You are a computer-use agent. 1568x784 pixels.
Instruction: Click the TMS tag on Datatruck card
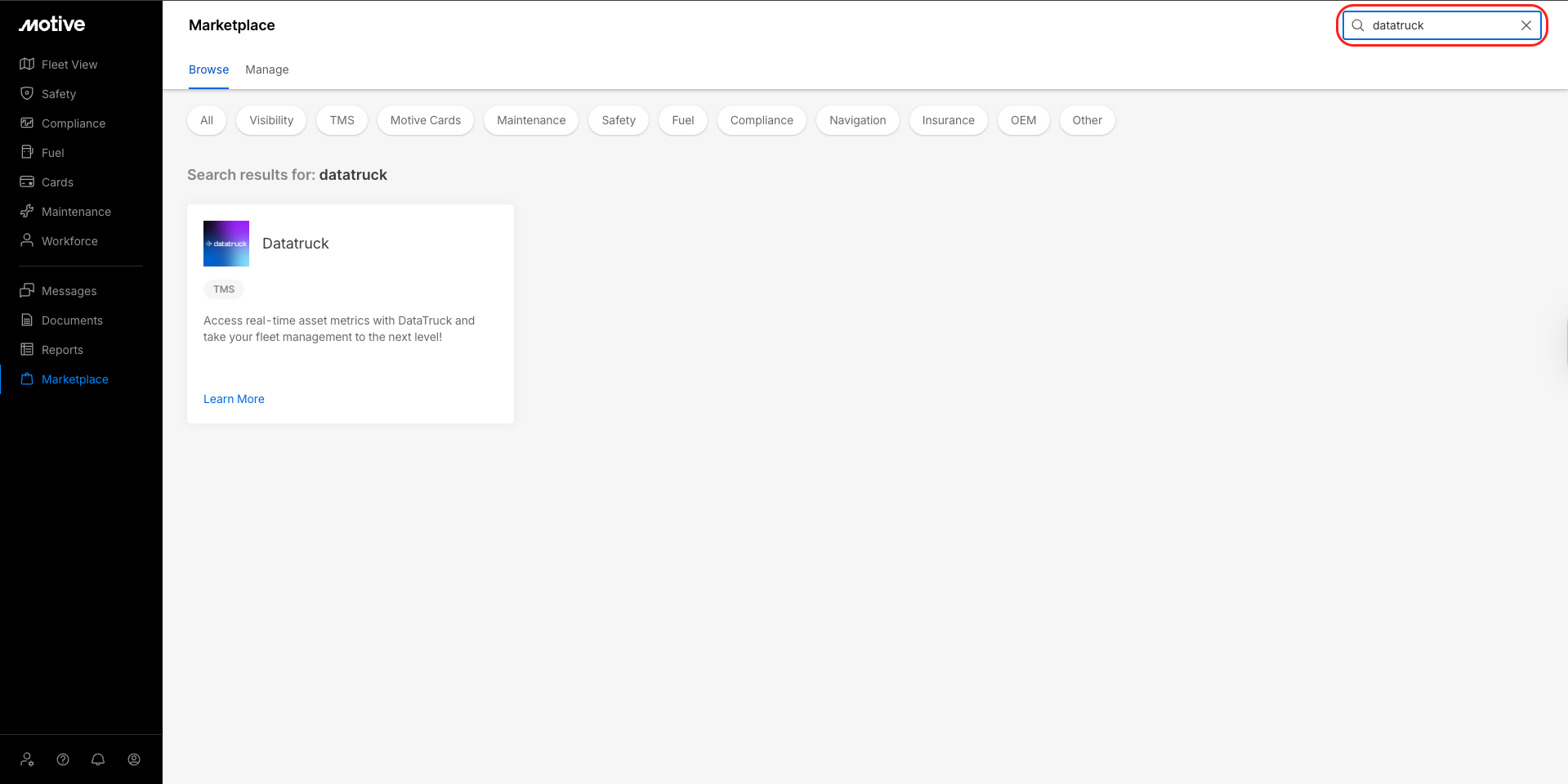pyautogui.click(x=224, y=289)
